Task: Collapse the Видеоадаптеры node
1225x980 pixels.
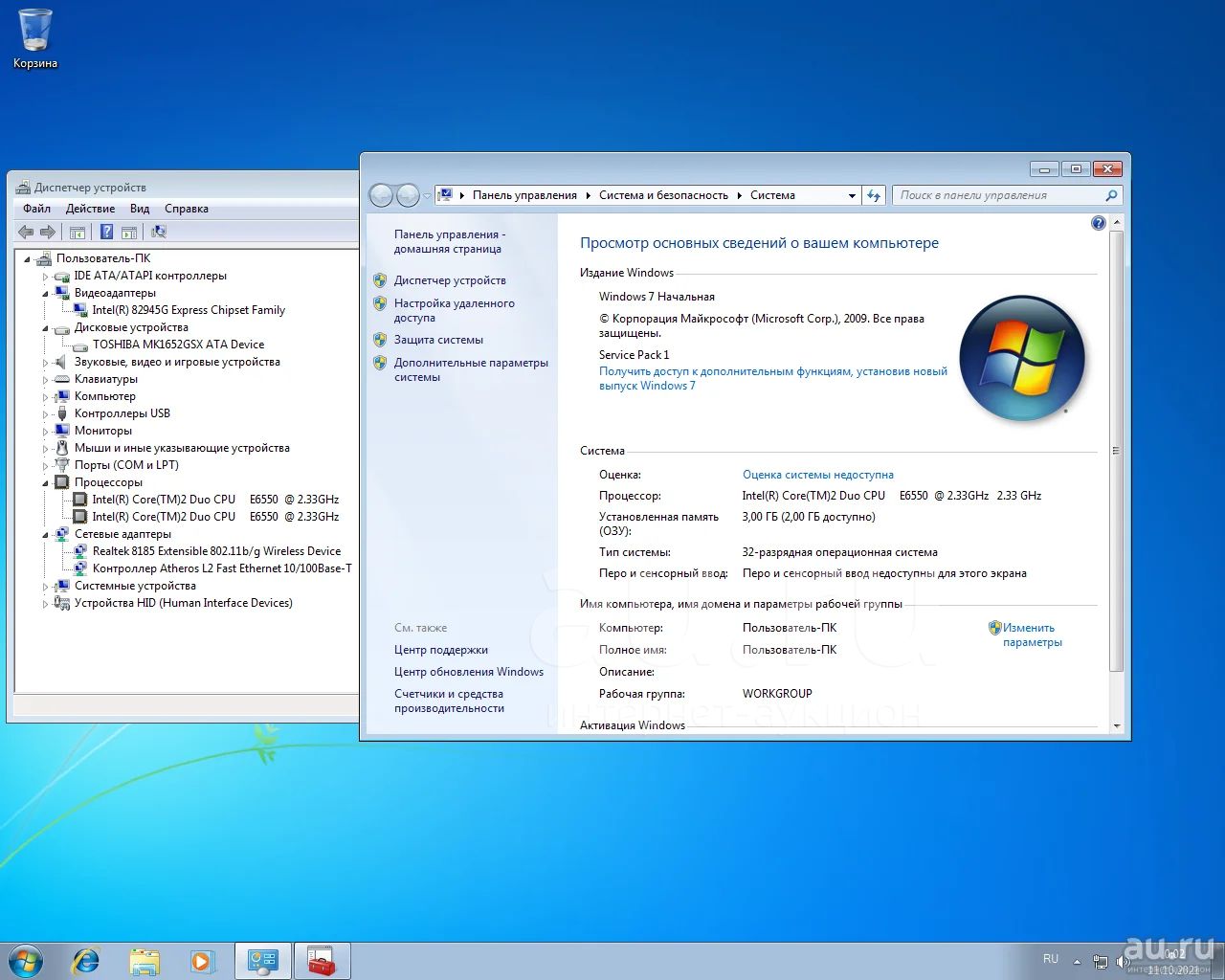Action: [x=45, y=294]
